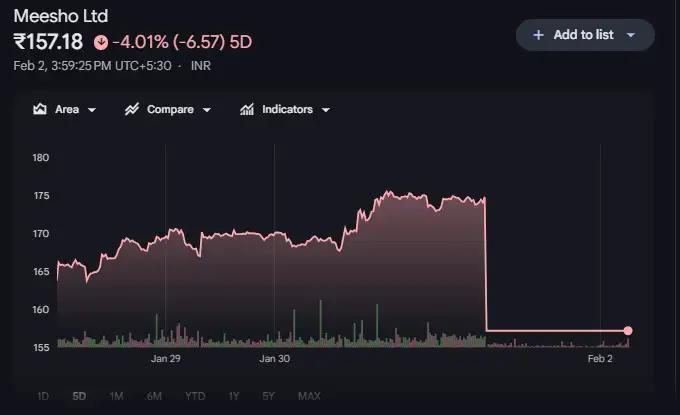Switch to the MAX time range
Image resolution: width=680 pixels, height=415 pixels.
(309, 396)
